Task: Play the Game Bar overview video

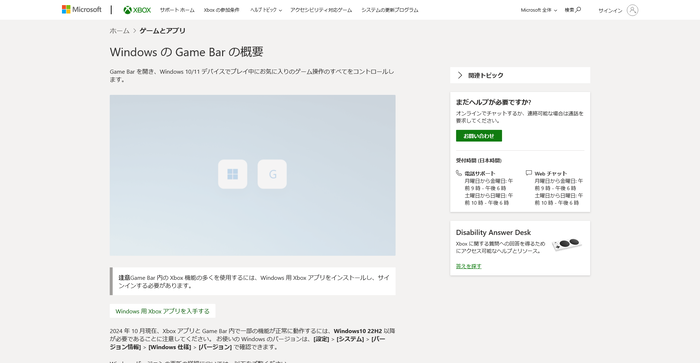Action: [253, 175]
